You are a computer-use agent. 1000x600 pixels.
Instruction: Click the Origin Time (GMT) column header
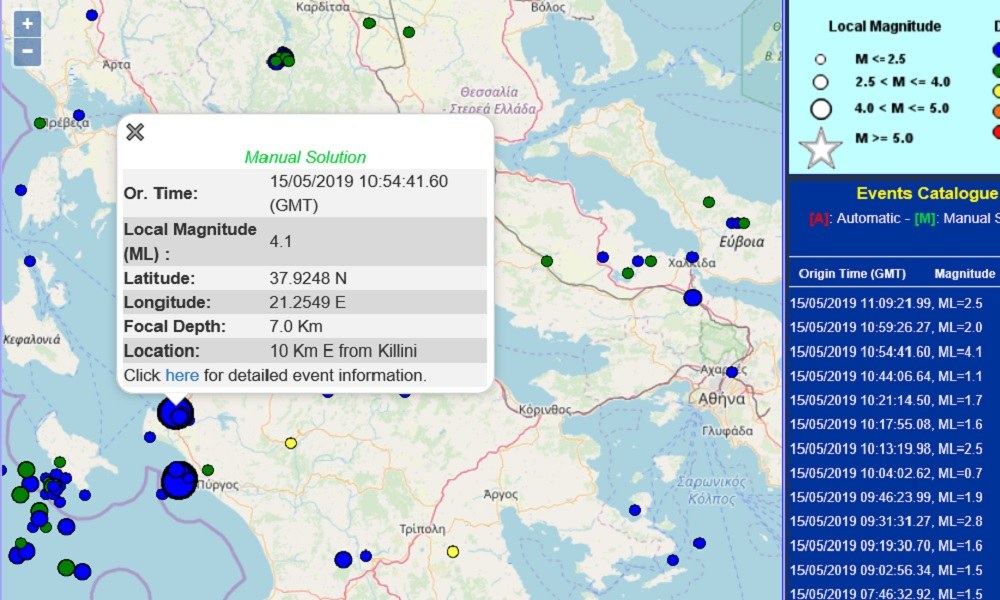[x=846, y=273]
